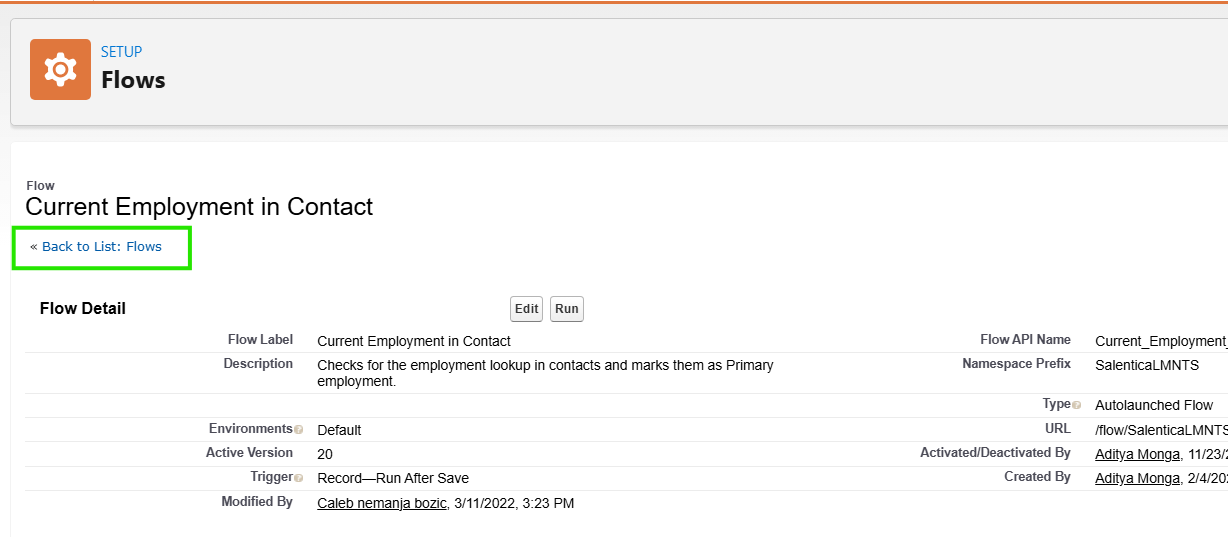Image resolution: width=1228 pixels, height=537 pixels.
Task: Open Caleb nemanja bozic's user profile
Action: [x=381, y=503]
